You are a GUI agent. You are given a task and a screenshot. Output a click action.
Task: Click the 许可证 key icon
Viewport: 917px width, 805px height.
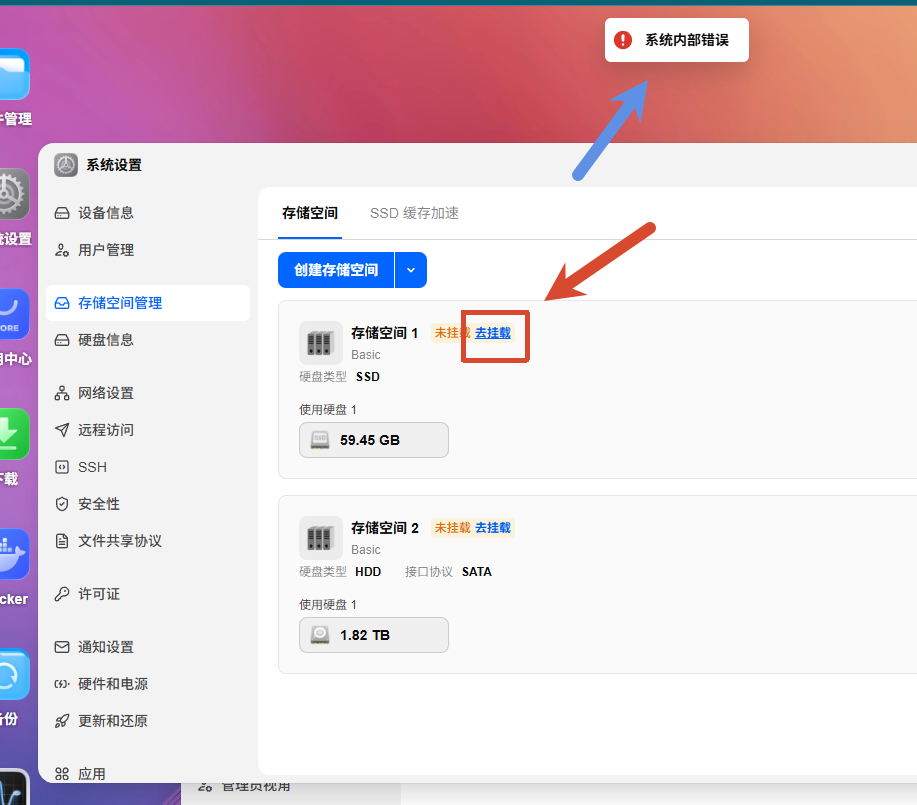(62, 594)
